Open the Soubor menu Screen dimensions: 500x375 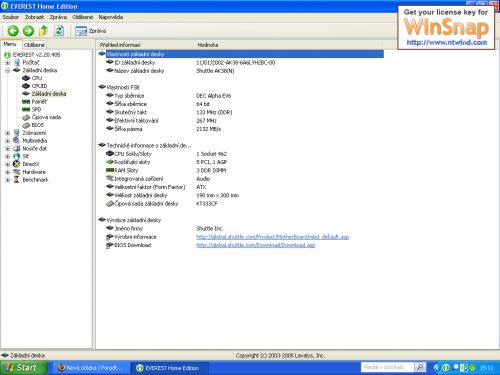pos(11,17)
